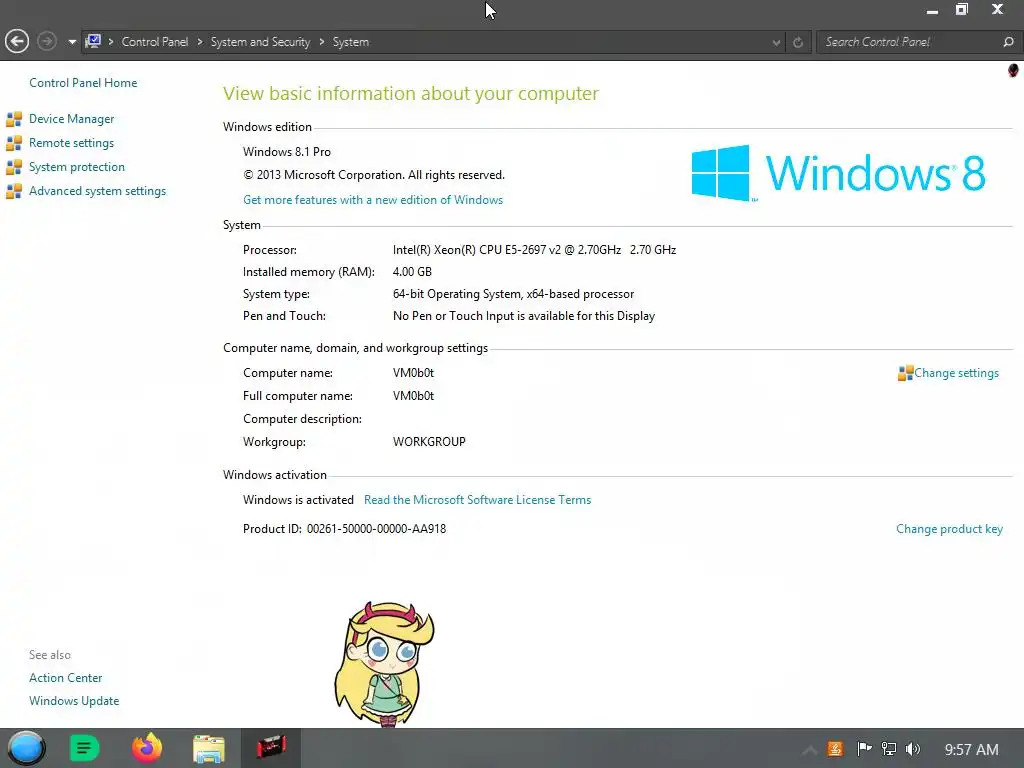Click the network tray icon
Screen dimensions: 1024x768
889,749
